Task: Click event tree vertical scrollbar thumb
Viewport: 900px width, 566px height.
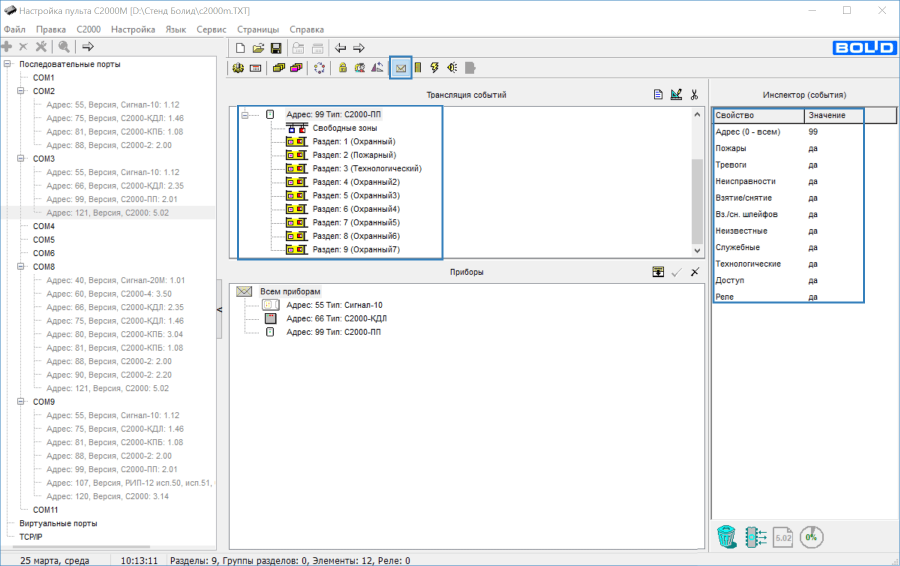Action: [697, 202]
